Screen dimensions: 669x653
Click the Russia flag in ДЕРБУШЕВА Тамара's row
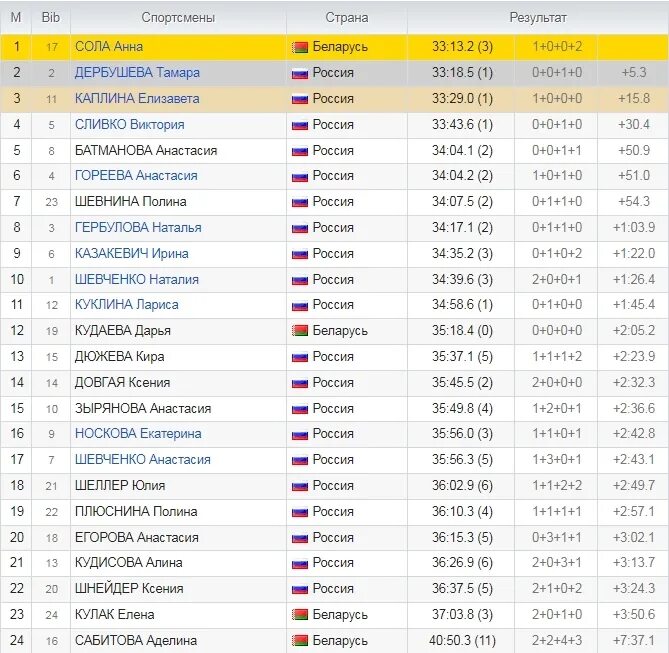point(300,73)
